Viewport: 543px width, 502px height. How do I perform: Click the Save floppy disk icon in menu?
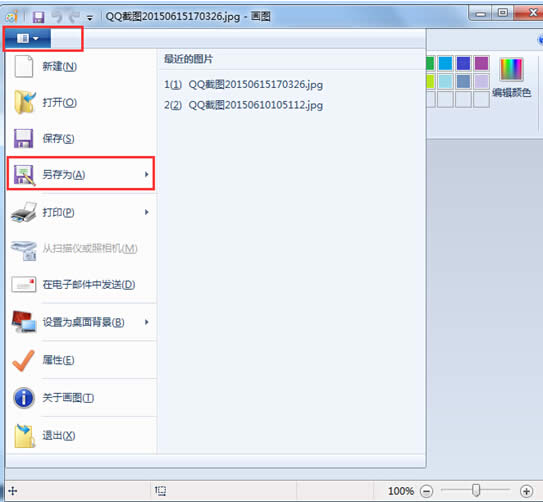[24, 138]
